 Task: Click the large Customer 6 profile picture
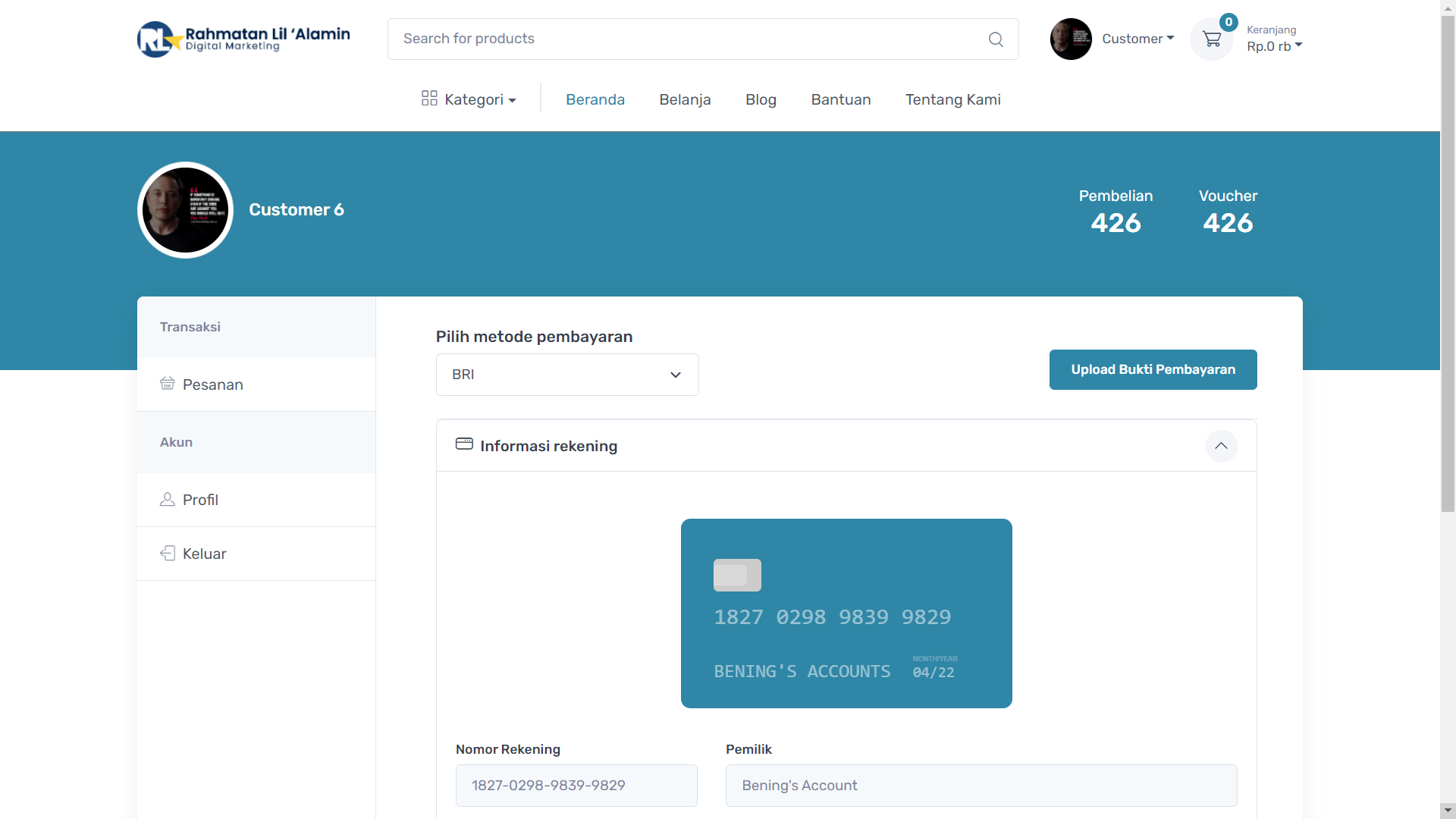(185, 210)
